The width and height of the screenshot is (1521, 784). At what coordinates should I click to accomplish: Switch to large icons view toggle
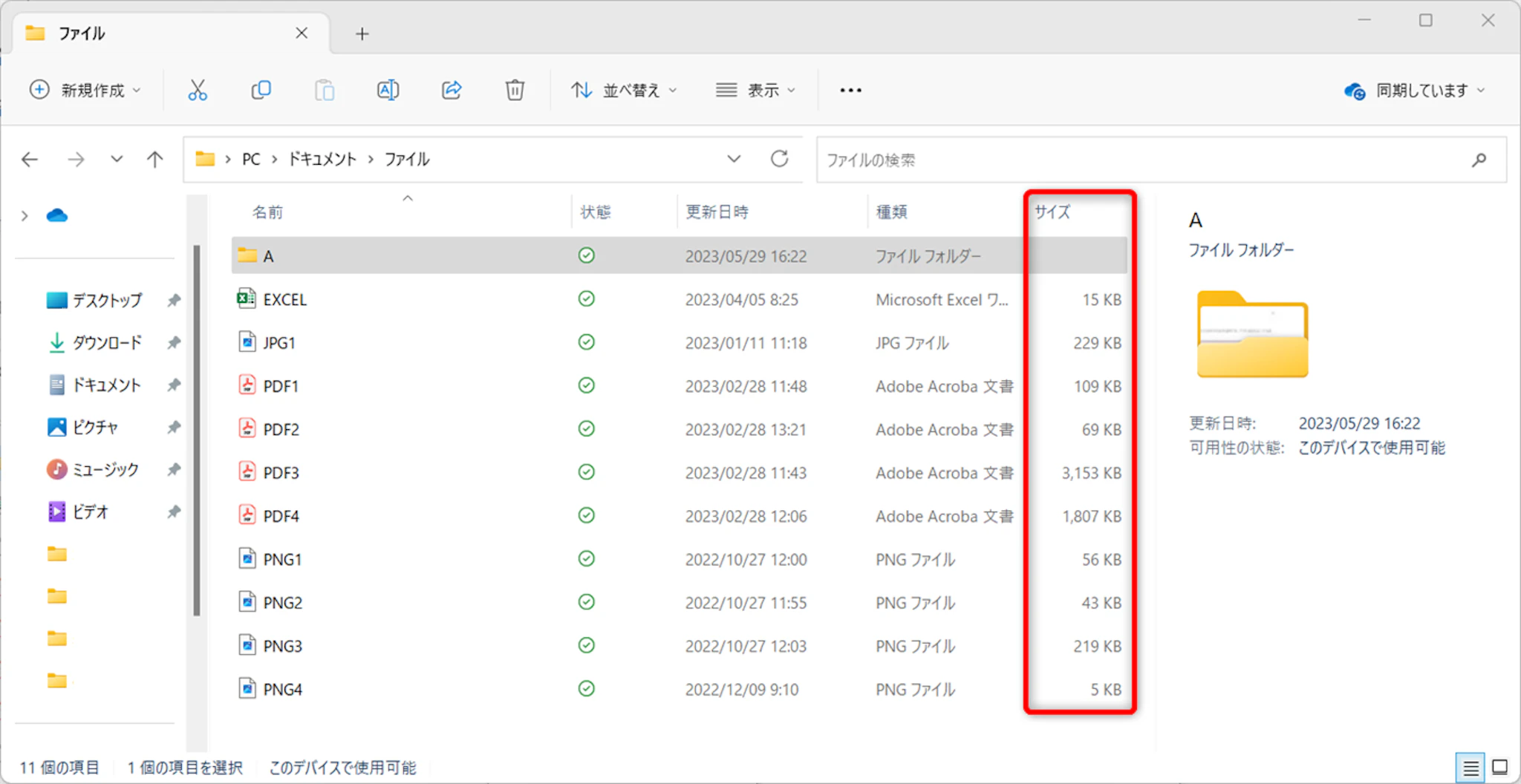click(1499, 768)
